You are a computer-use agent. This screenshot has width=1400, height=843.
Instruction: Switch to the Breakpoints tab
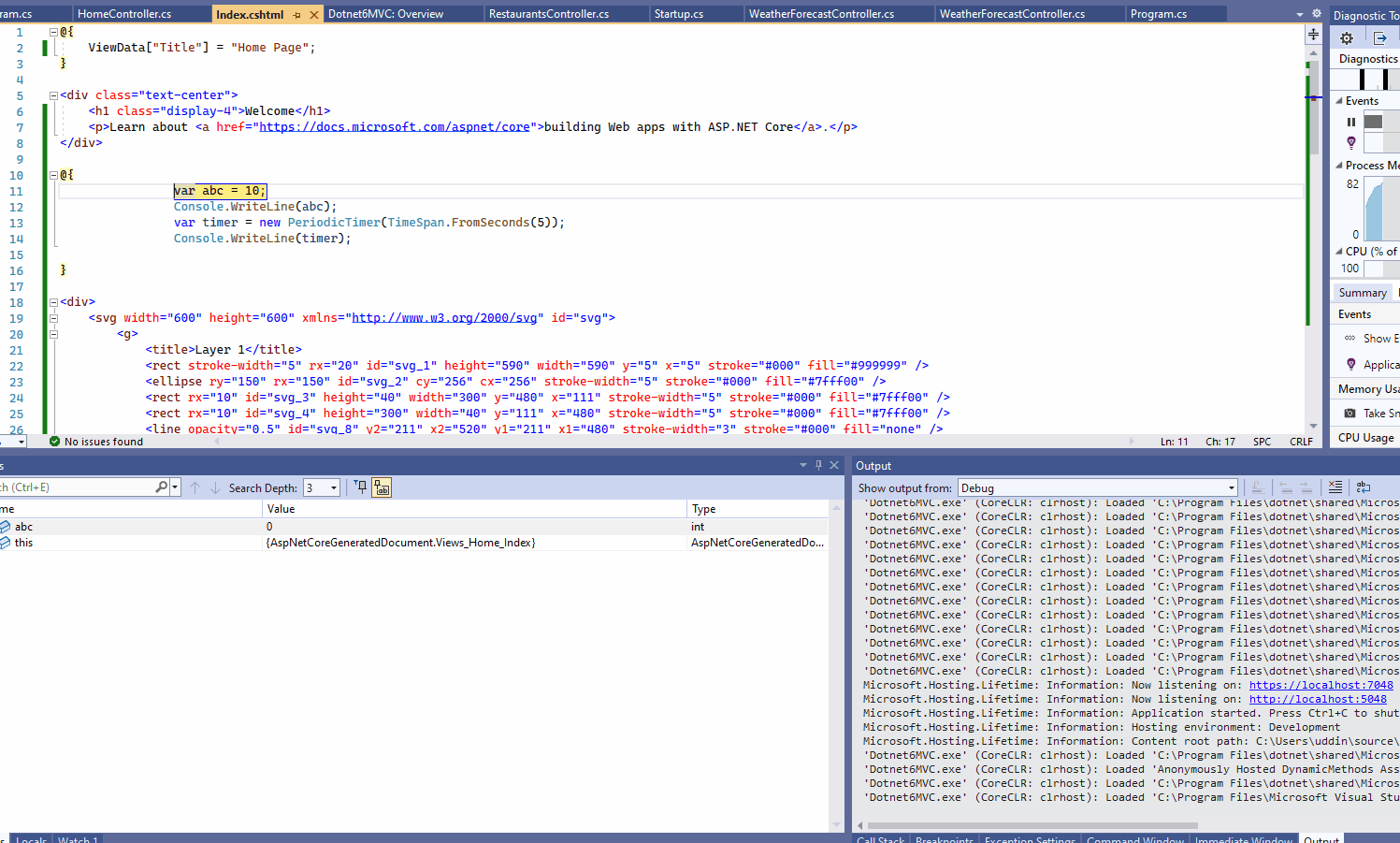(944, 838)
